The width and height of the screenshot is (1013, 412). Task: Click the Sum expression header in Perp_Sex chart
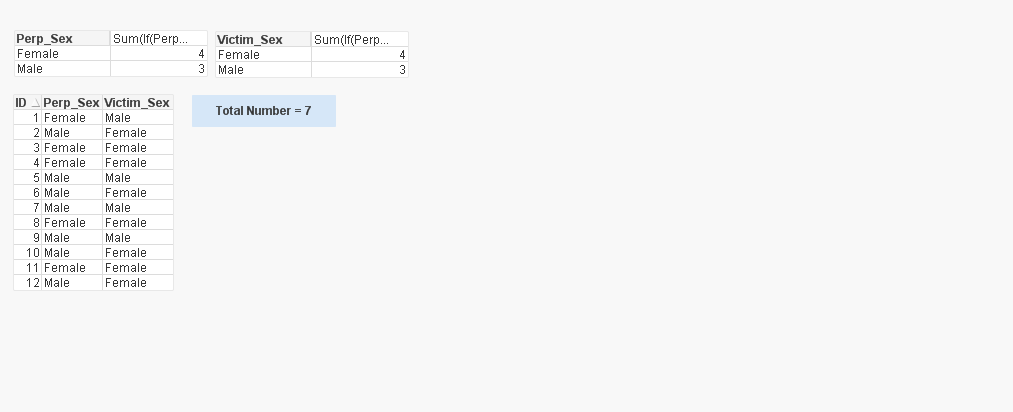[x=151, y=39]
